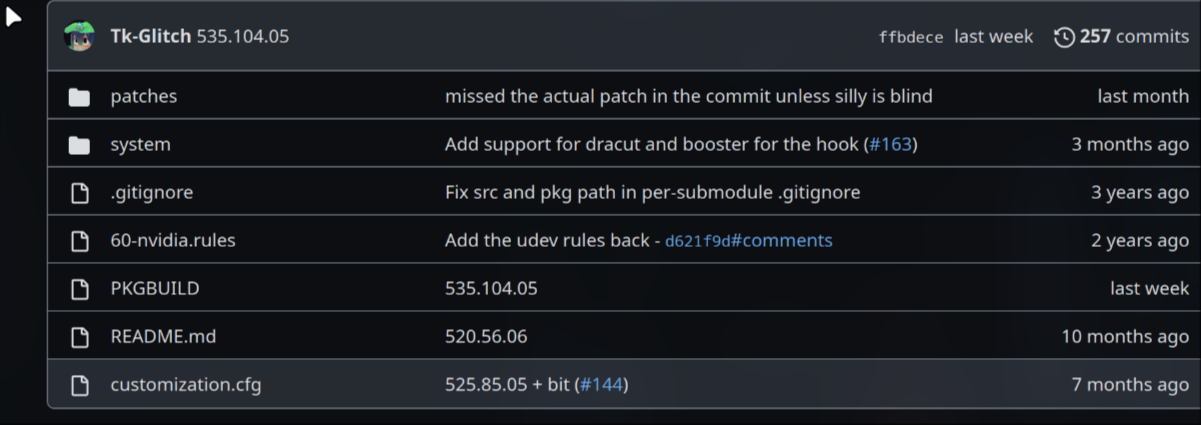View the 257 commits history
Screen dimensions: 1201x425
coord(1134,37)
